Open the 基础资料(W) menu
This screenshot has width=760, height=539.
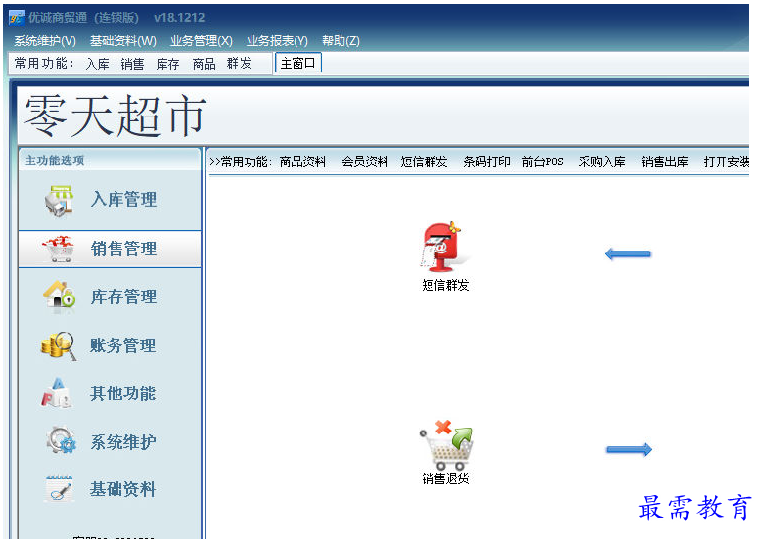(x=123, y=41)
